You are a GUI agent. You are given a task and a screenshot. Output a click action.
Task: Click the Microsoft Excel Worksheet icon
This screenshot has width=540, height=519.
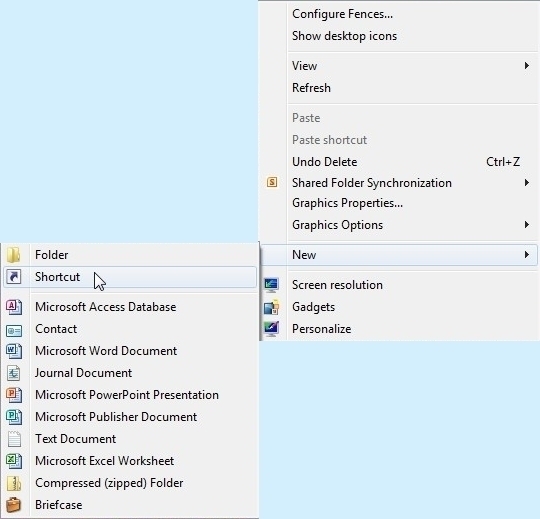[x=14, y=461]
